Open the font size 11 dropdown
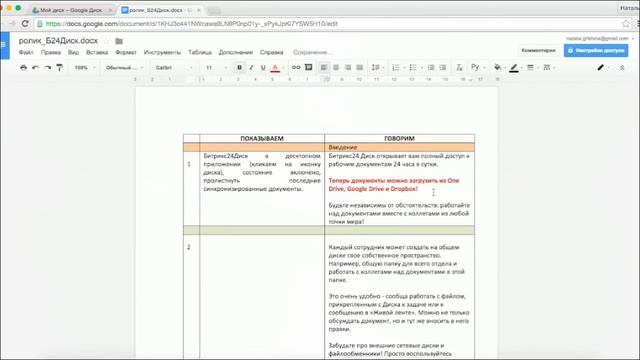640x360 pixels. [x=216, y=67]
